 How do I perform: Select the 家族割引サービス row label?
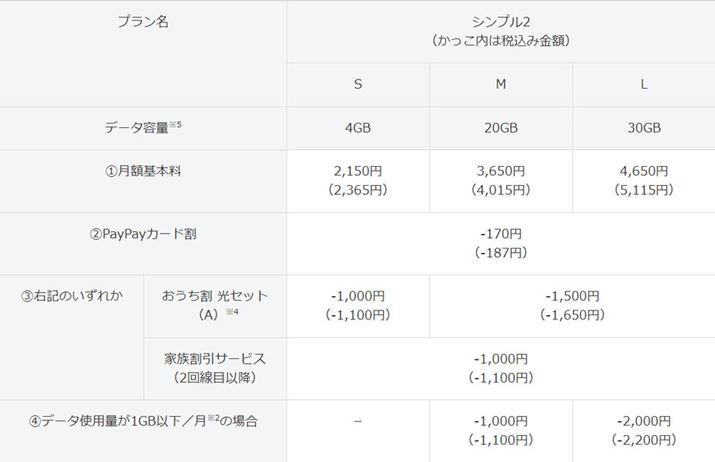click(215, 358)
